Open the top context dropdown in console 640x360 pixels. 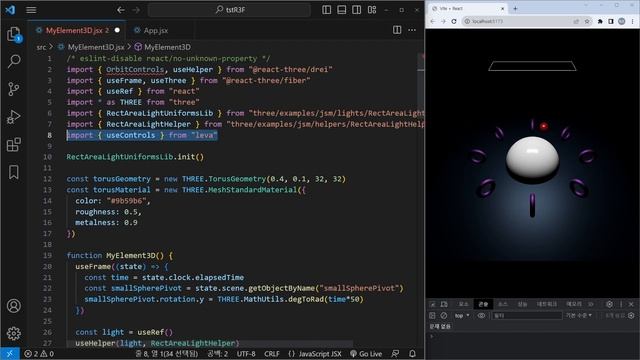[x=462, y=316]
